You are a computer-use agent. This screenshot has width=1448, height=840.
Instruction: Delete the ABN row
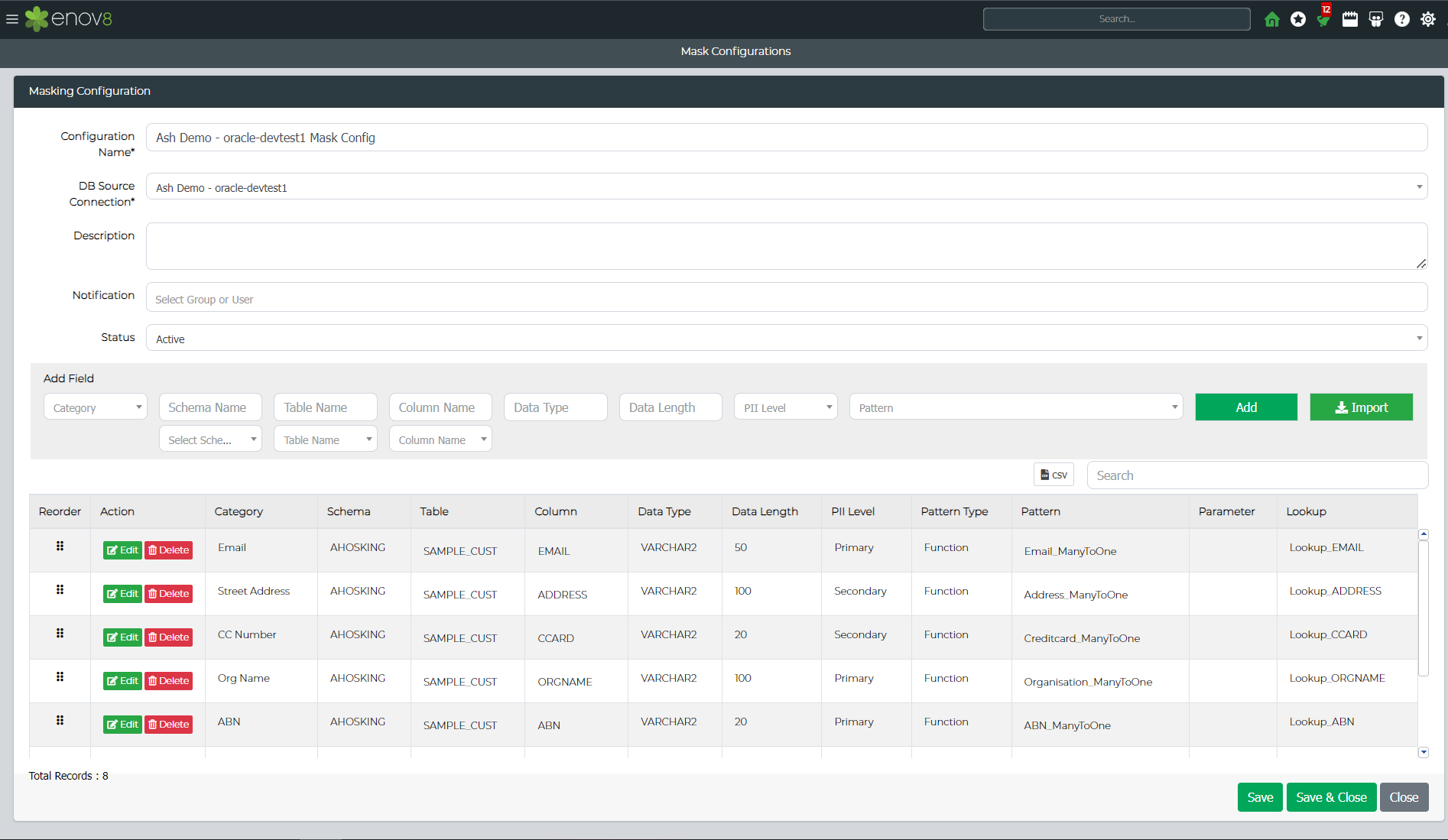169,725
